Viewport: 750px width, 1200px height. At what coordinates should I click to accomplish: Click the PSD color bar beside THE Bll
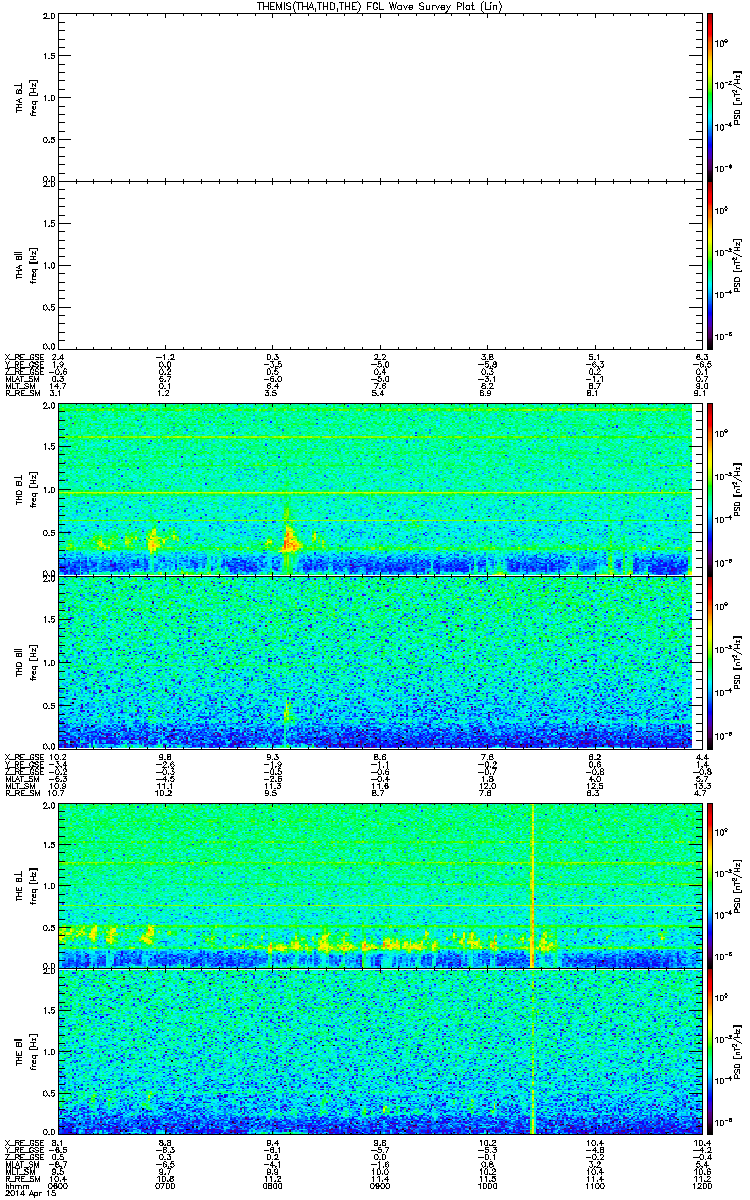[709, 1051]
